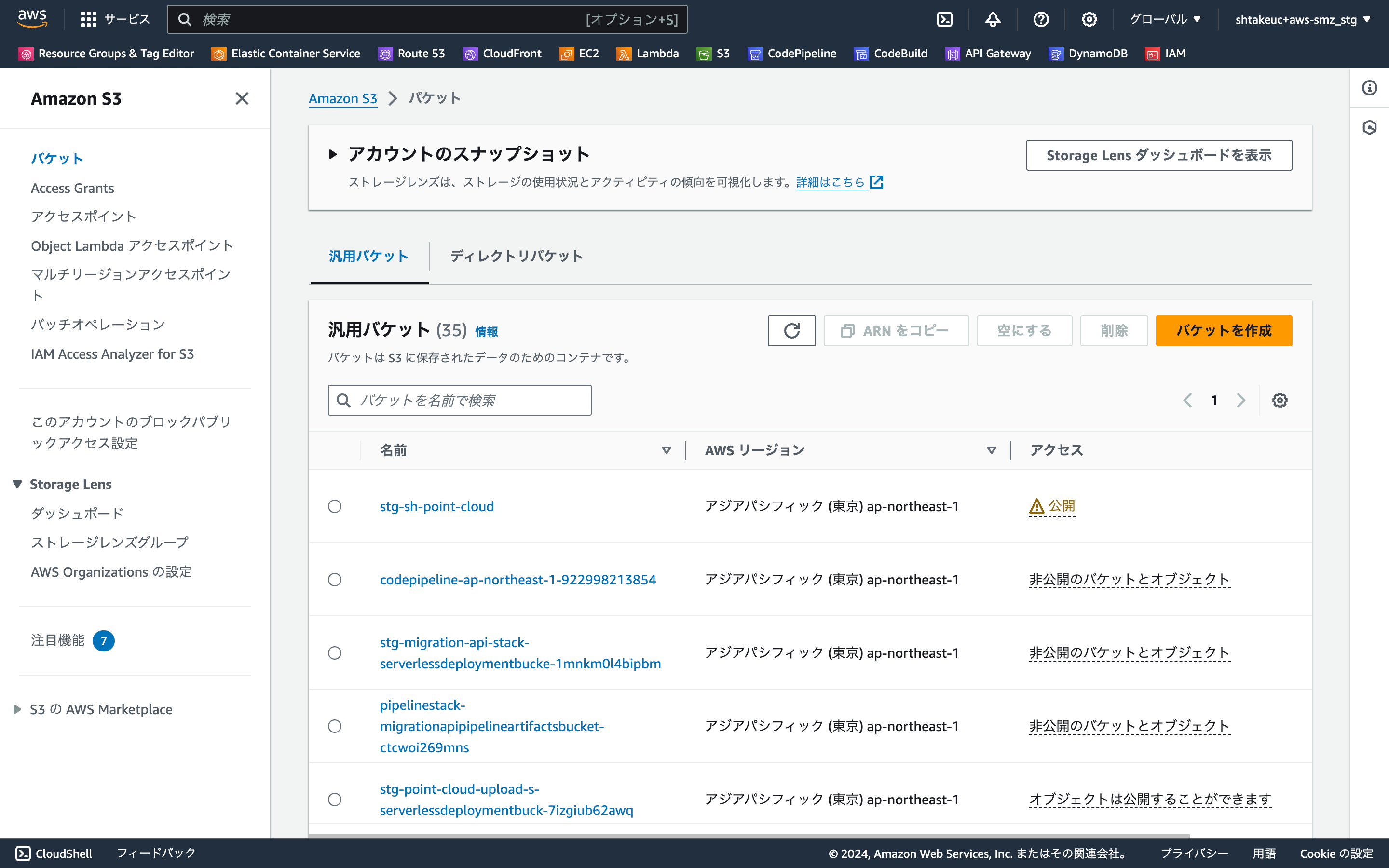Open the notifications bell
The width and height of the screenshot is (1389, 868).
993,19
